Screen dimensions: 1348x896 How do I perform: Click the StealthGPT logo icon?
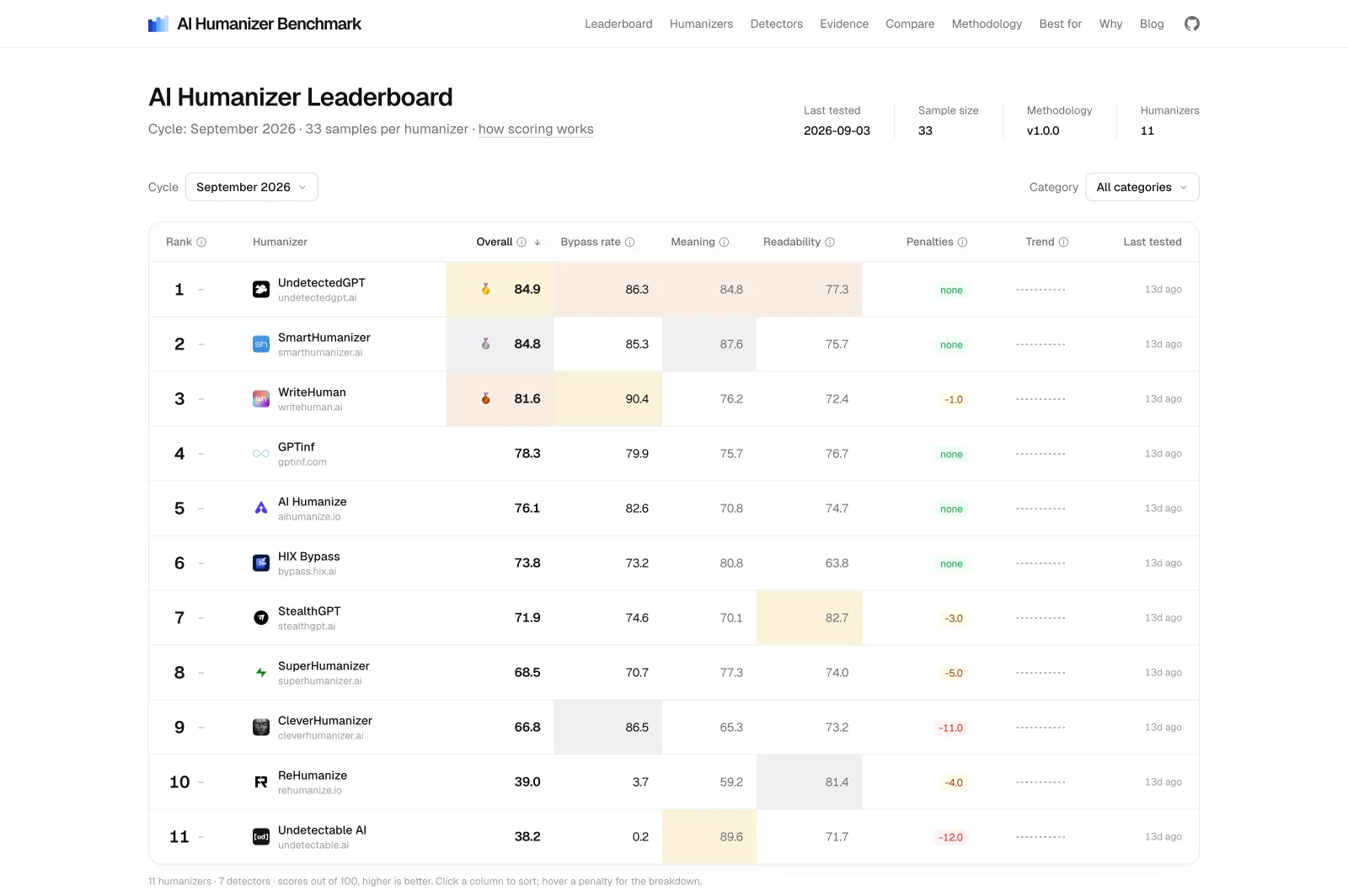[261, 618]
